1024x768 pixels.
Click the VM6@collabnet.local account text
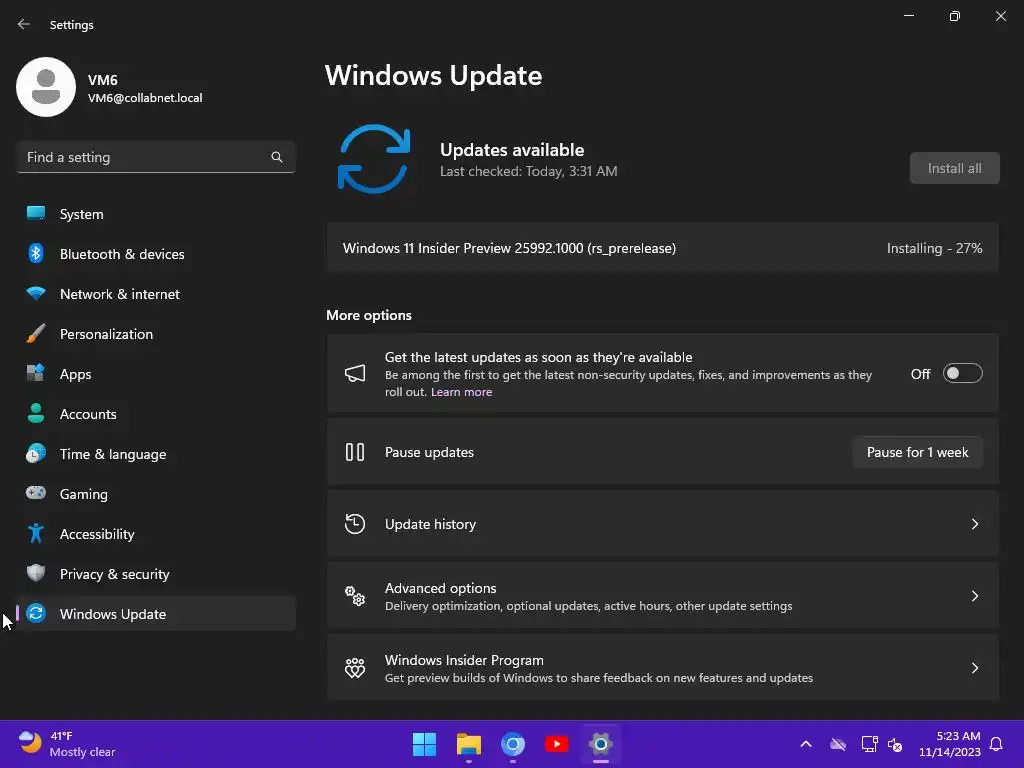click(145, 98)
